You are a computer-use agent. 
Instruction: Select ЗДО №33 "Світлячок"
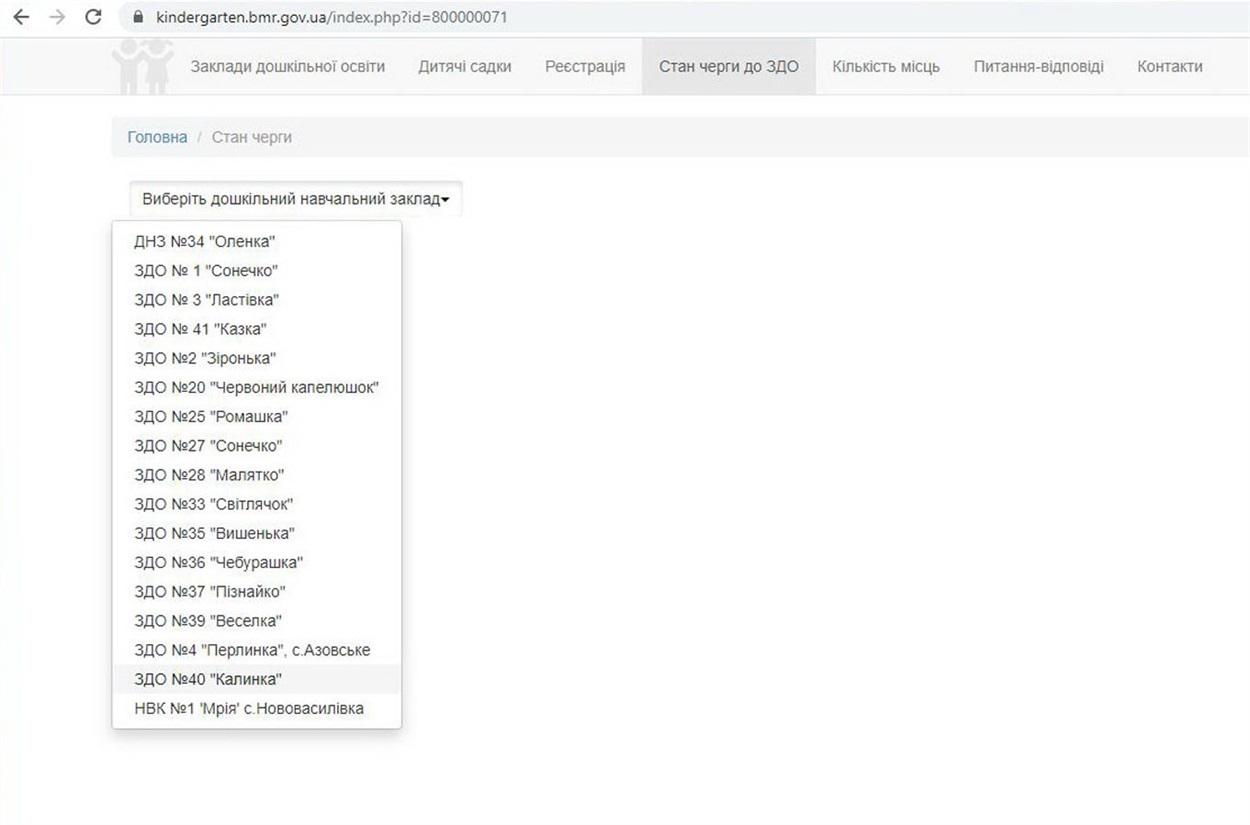(x=256, y=504)
